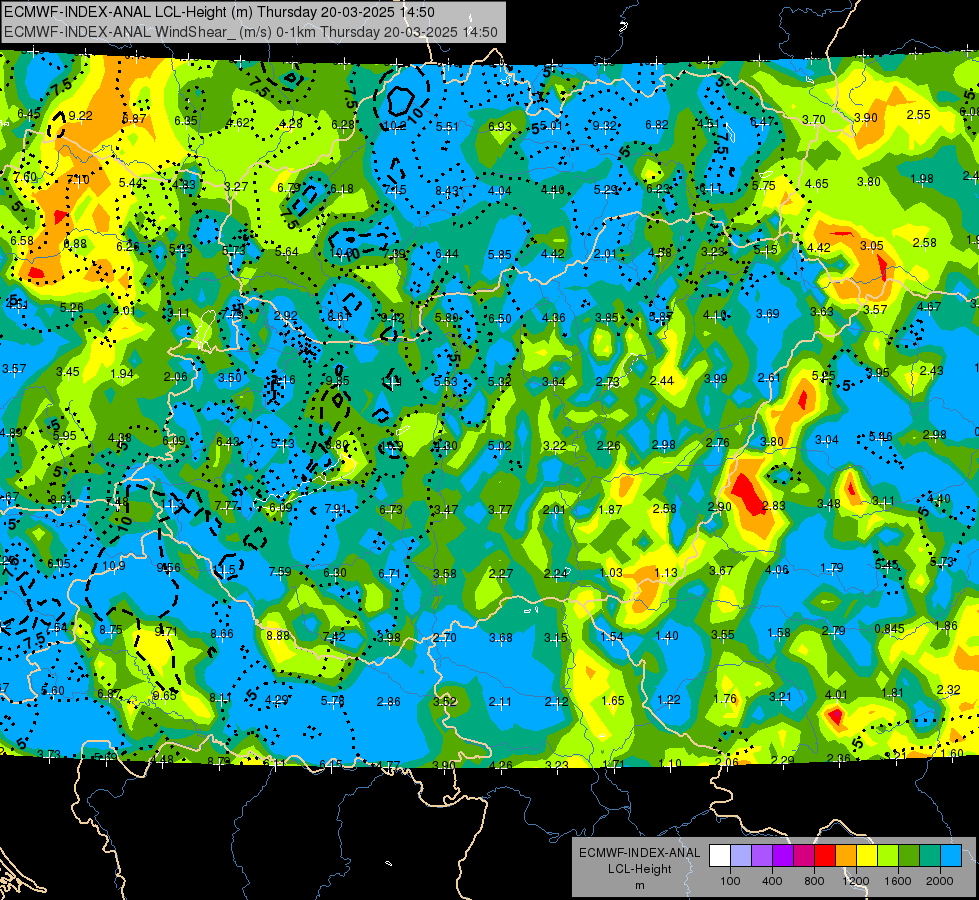
Task: Click the legend text LCL-Height
Action: click(639, 869)
